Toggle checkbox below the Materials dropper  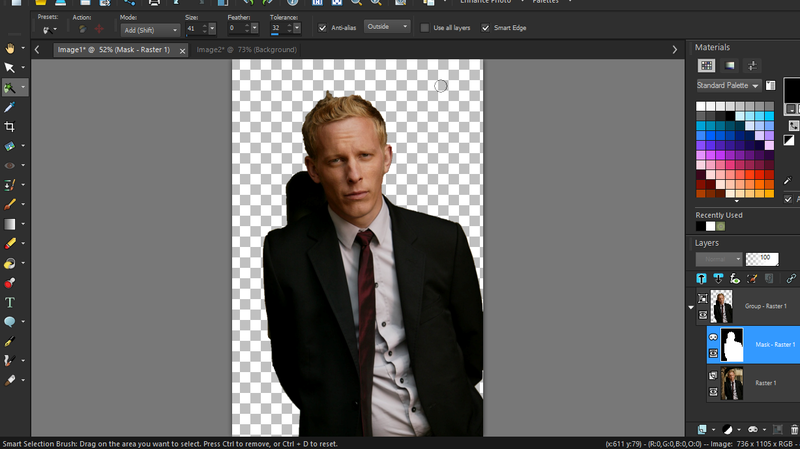pyautogui.click(x=788, y=199)
